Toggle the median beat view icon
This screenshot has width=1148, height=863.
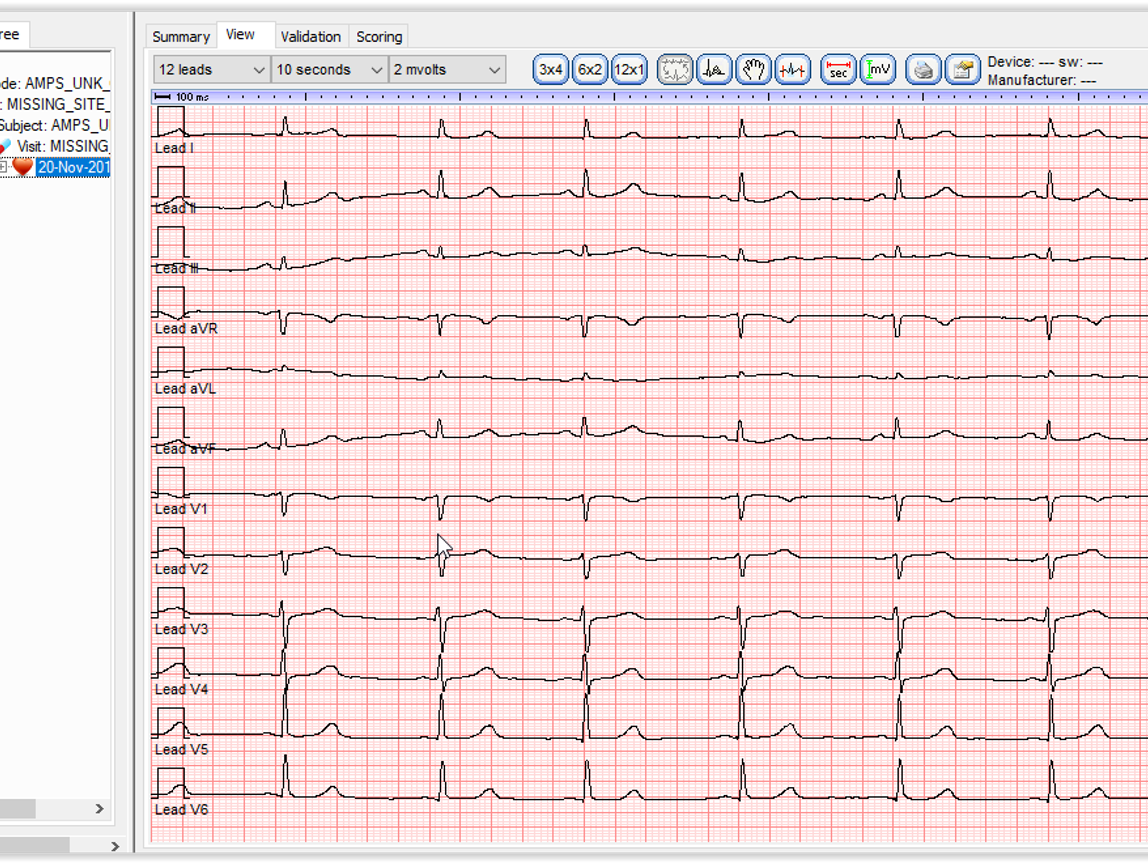[x=714, y=70]
